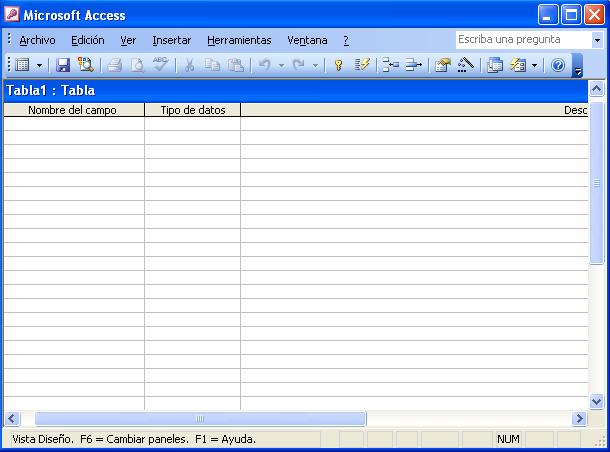Click the horizontal scrollbar right arrow
Viewport: 610px width, 452px height.
579,419
